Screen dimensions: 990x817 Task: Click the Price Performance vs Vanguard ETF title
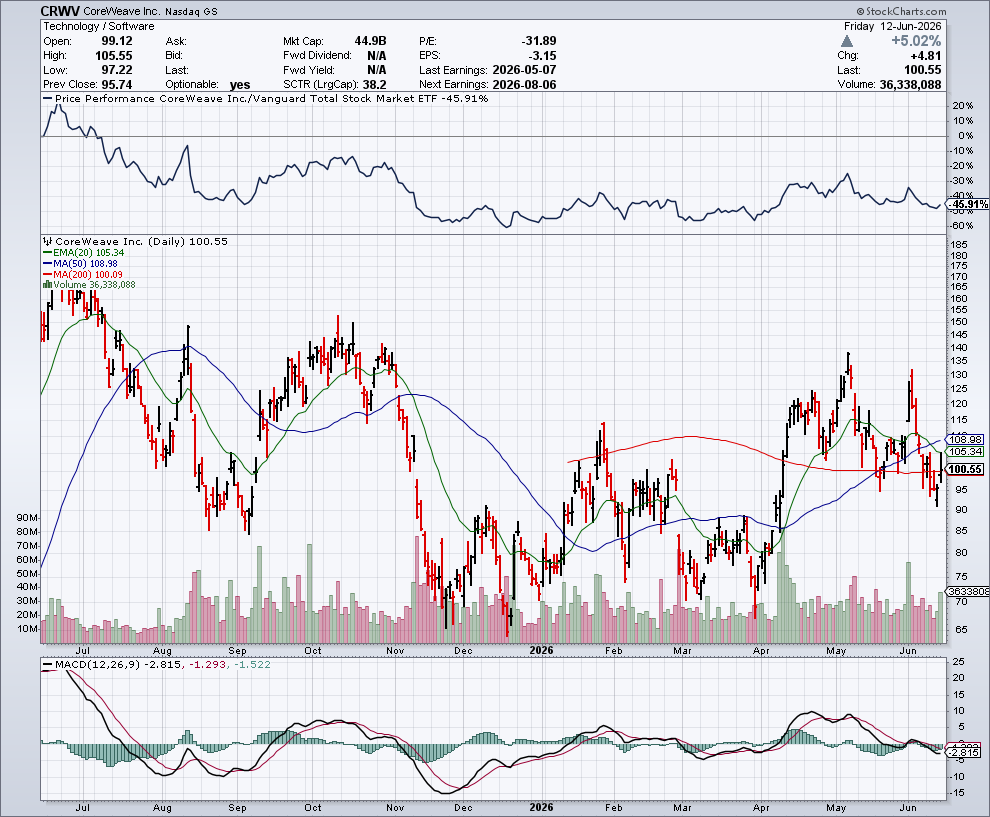point(271,98)
